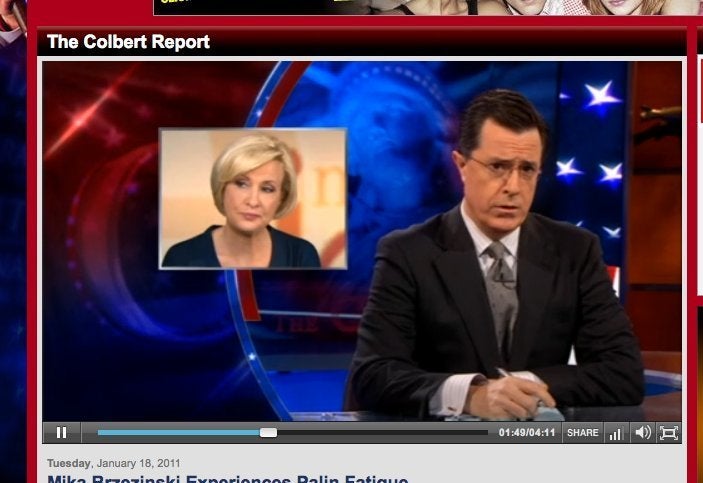
Task: Click The Colbert Report header title
Action: (128, 42)
